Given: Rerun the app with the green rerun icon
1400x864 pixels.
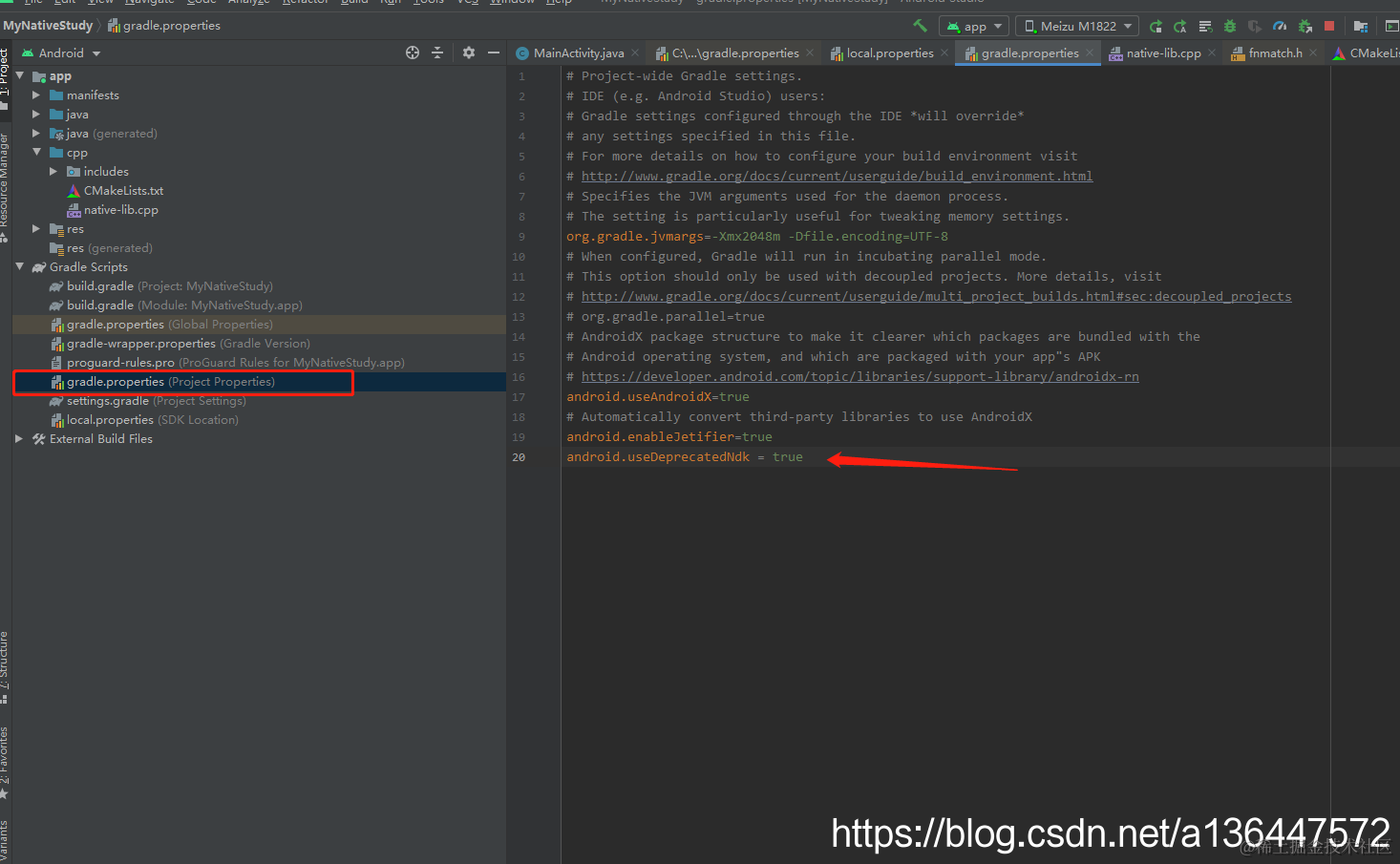Looking at the screenshot, I should (x=1156, y=26).
